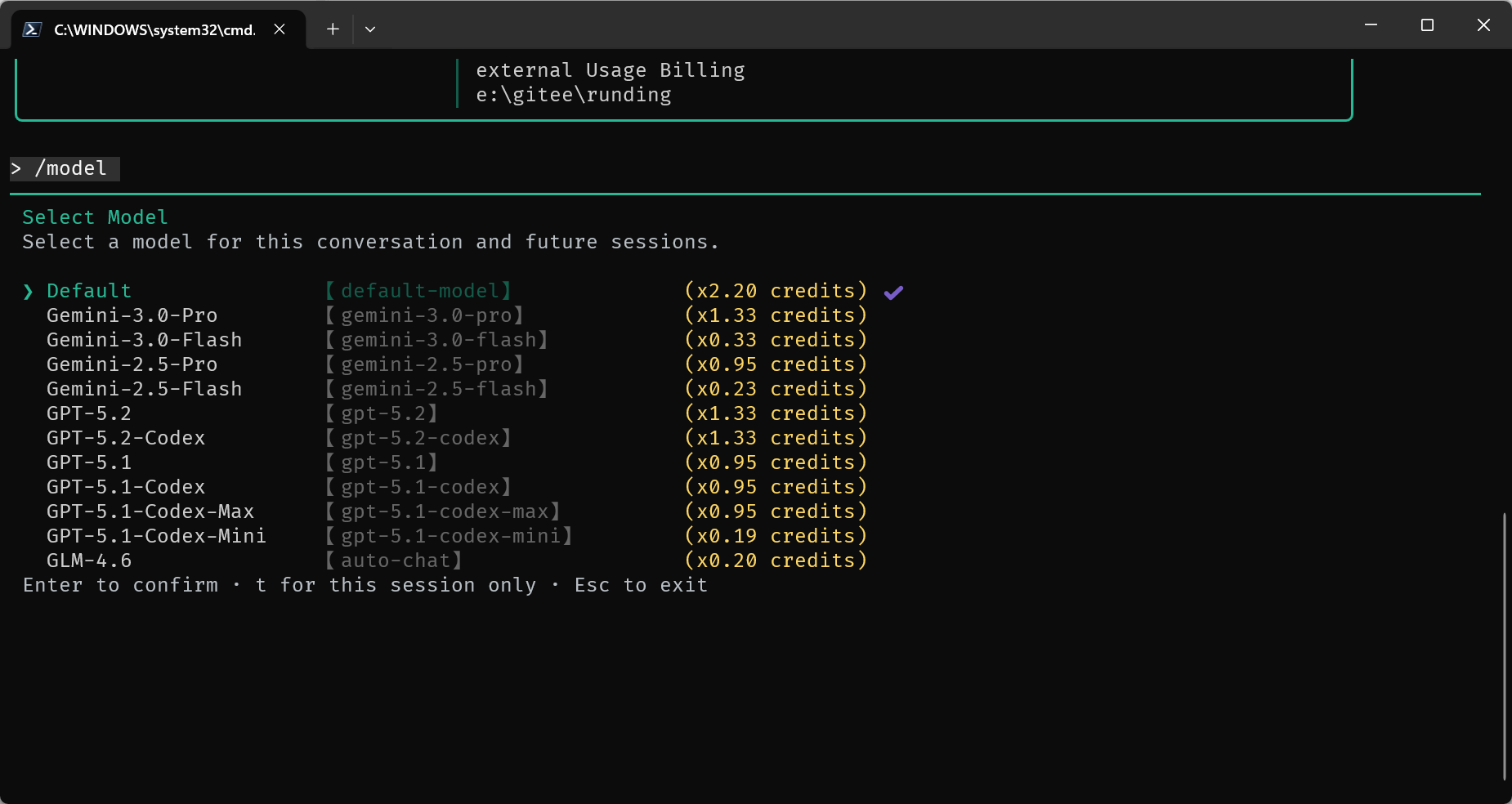
Task: Select GPT-5.1-Codex-Max in the list
Action: tap(150, 511)
